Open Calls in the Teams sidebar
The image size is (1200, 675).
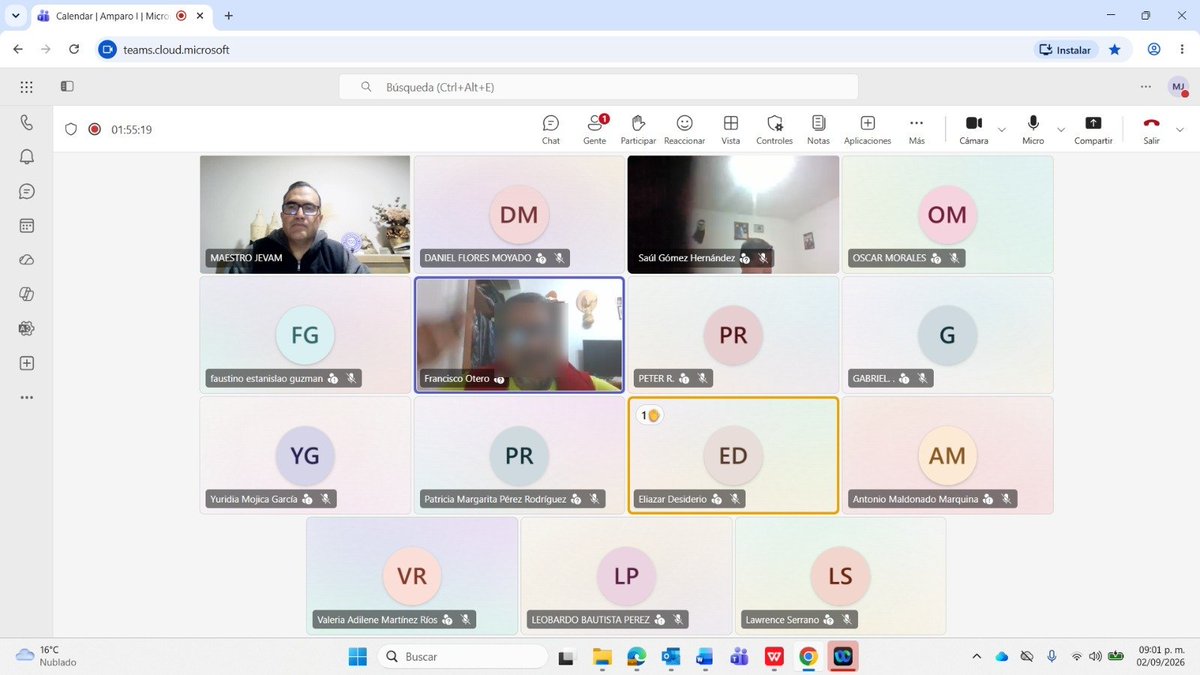coord(27,122)
